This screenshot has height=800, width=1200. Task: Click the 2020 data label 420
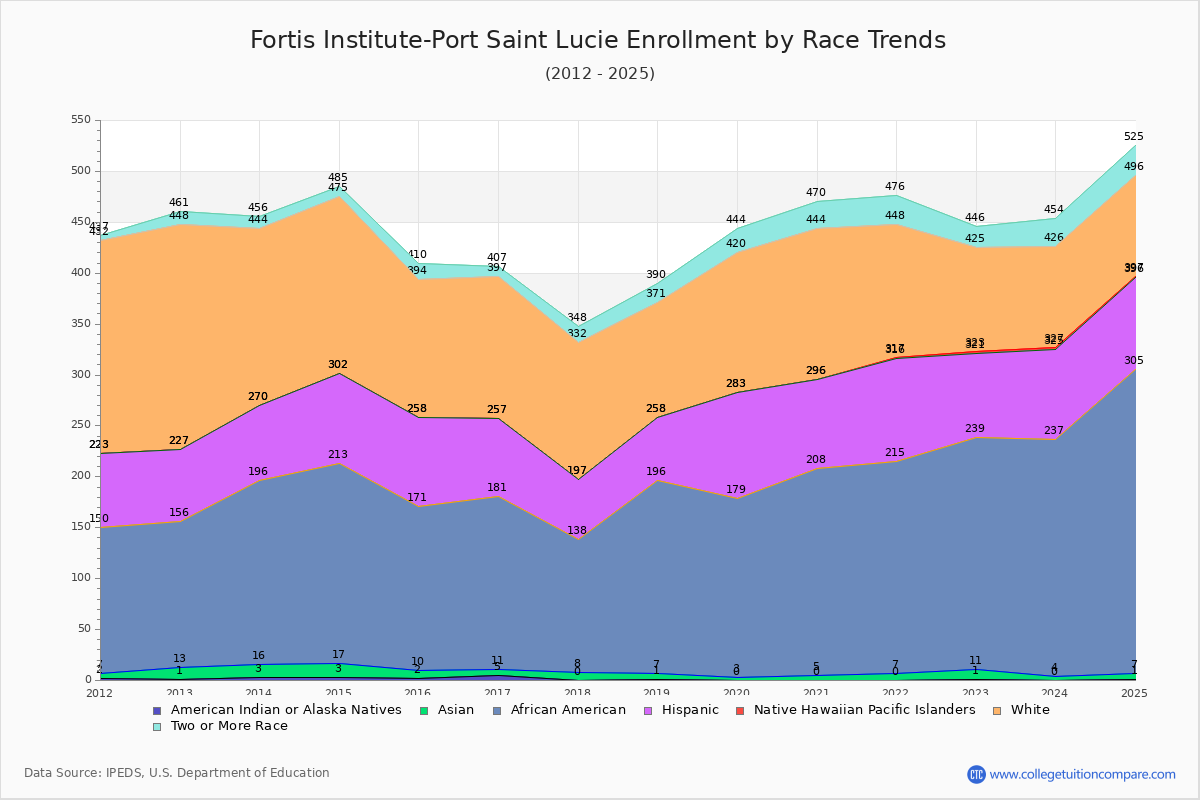[x=736, y=243]
